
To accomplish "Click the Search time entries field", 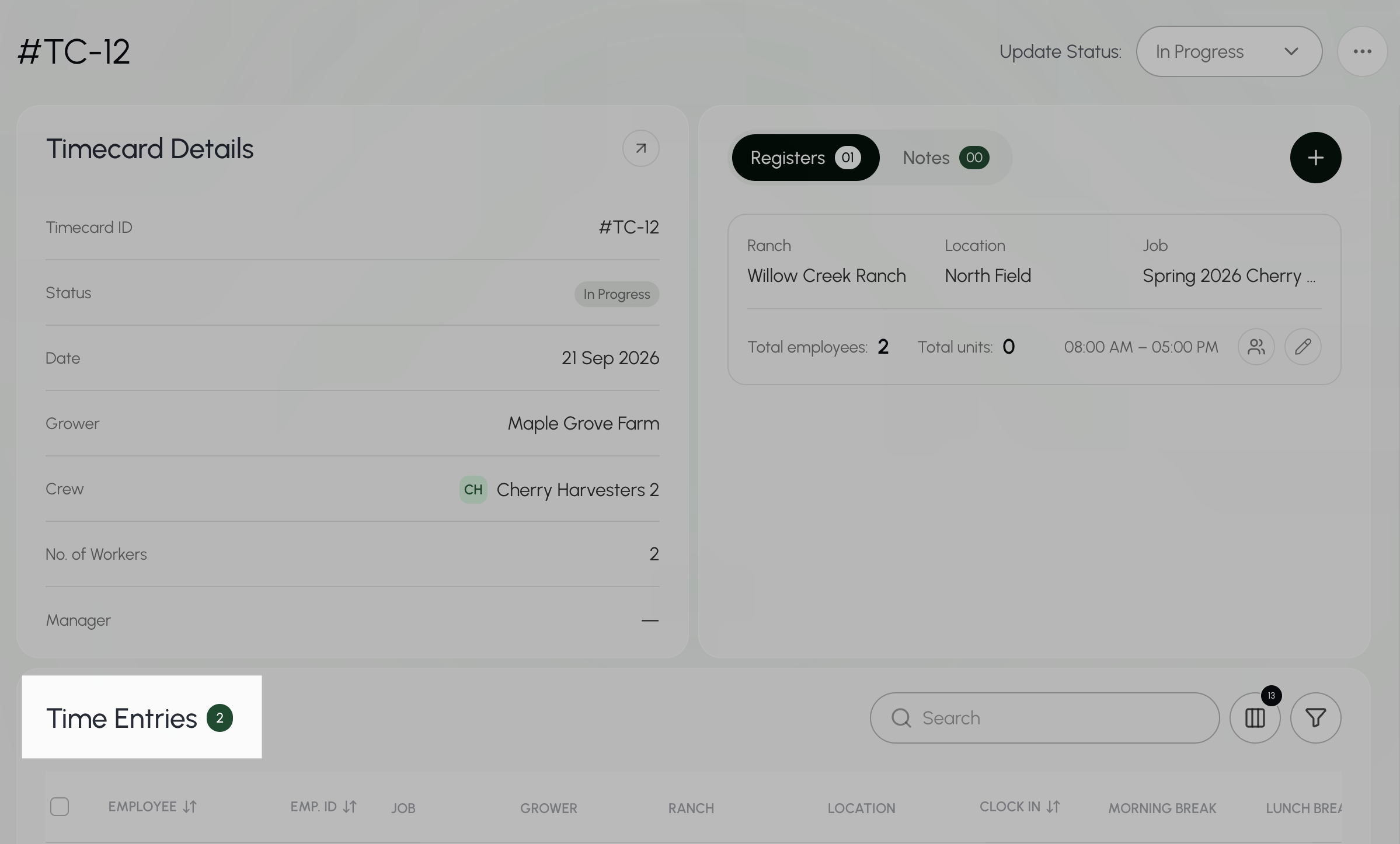I will pyautogui.click(x=1044, y=718).
